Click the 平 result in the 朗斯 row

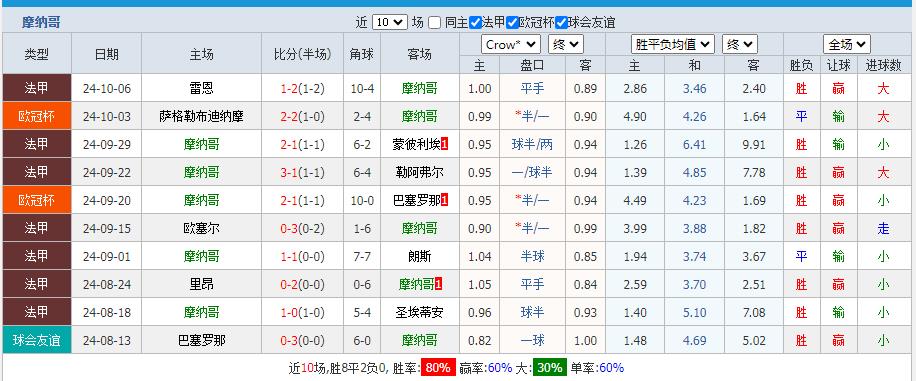click(x=801, y=257)
